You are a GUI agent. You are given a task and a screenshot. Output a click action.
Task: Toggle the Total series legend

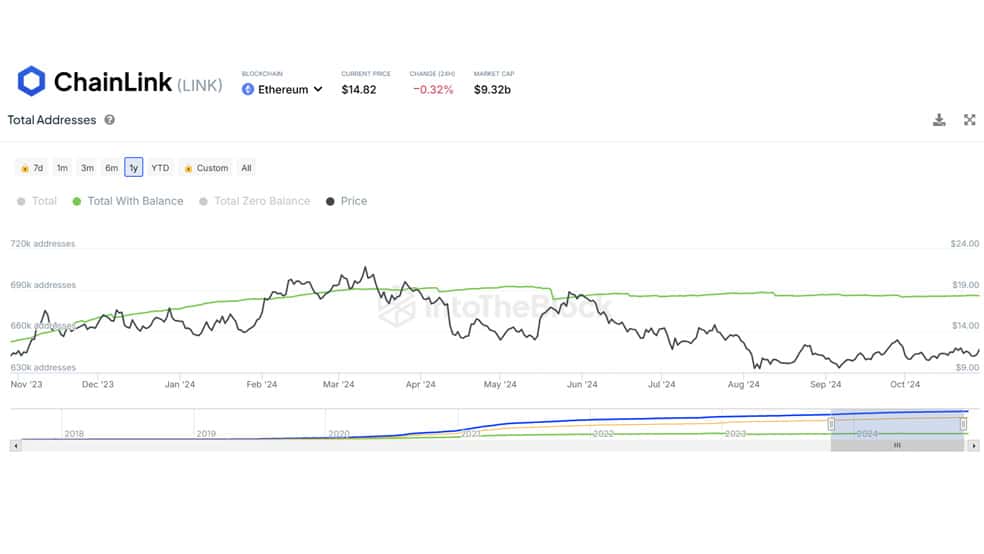coord(37,201)
